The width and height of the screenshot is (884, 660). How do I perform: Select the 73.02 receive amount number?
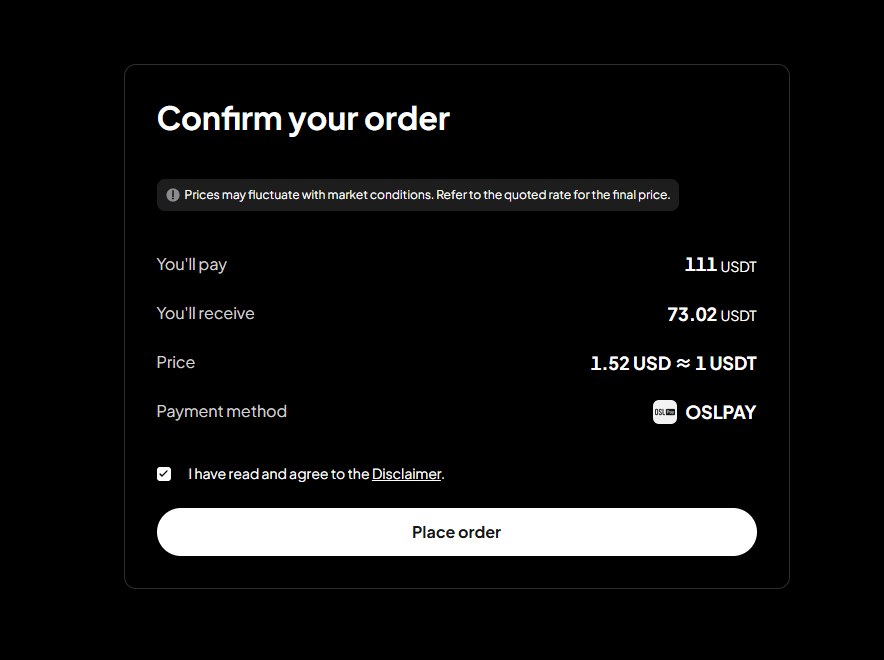click(692, 315)
